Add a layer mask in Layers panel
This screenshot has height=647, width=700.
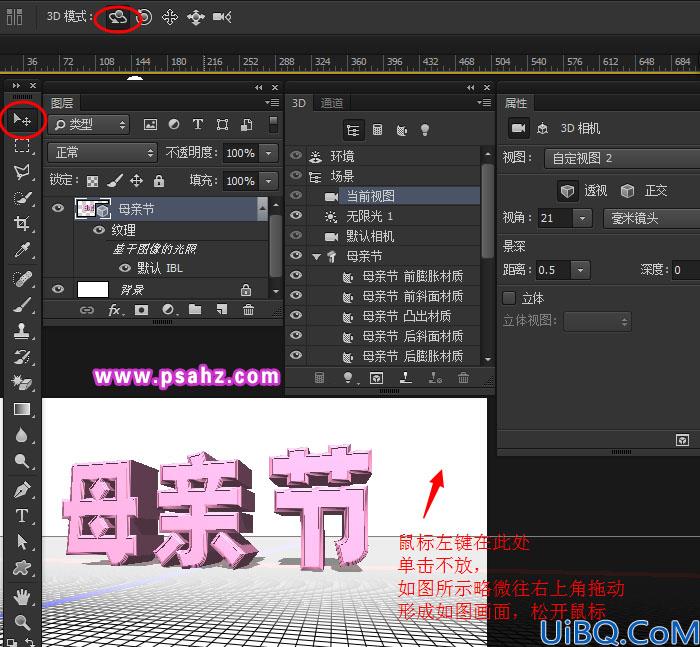click(142, 310)
